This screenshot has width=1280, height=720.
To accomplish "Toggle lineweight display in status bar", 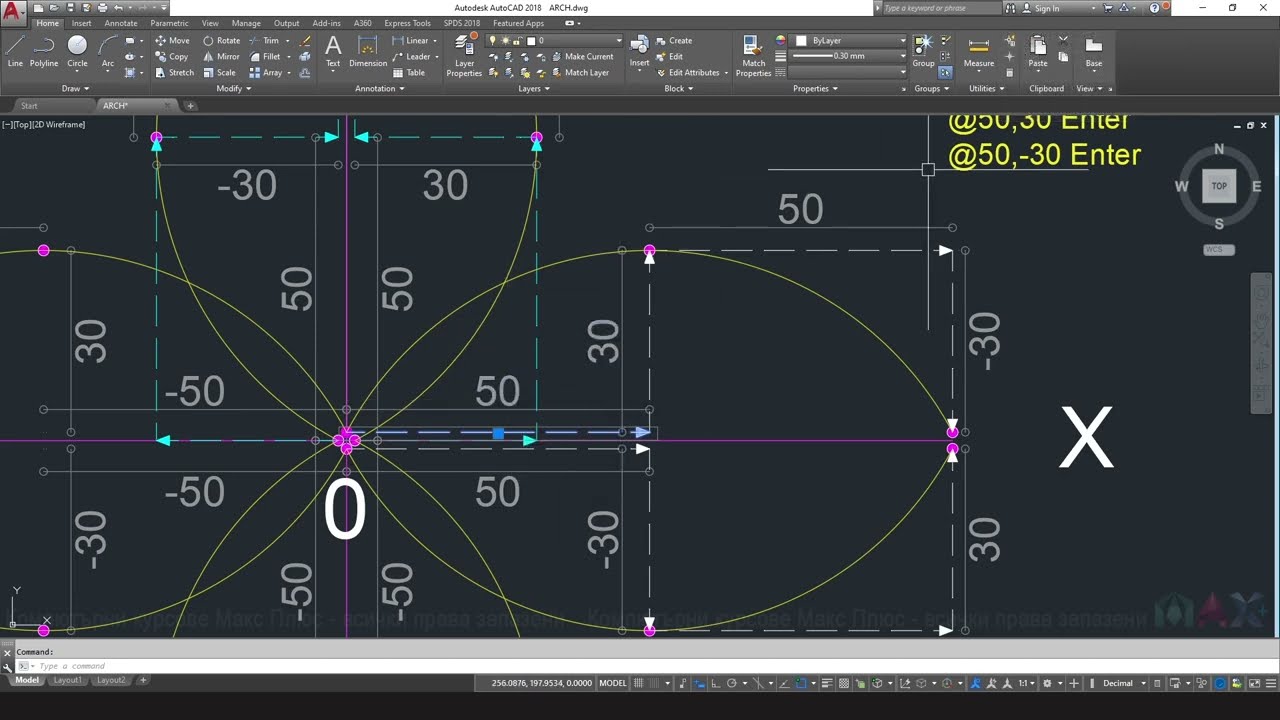I will (829, 683).
